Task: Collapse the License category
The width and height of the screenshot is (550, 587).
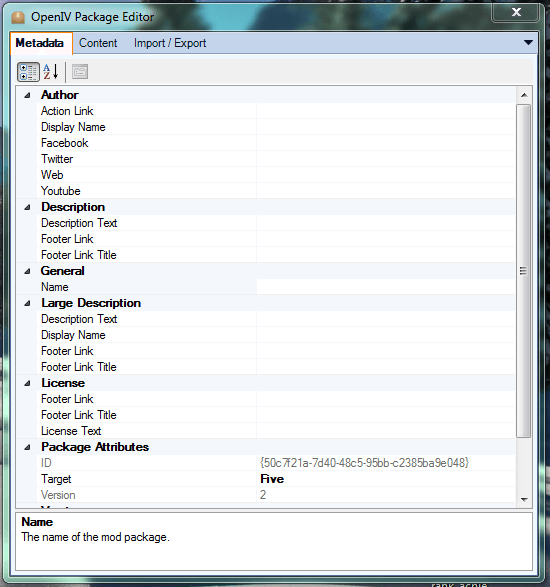Action: coord(27,383)
